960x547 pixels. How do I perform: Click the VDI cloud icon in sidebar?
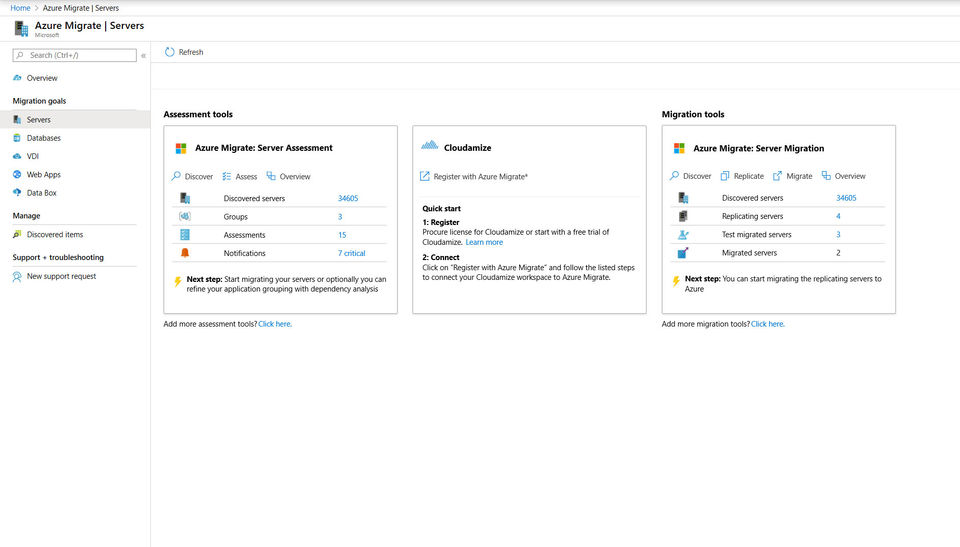[x=17, y=156]
